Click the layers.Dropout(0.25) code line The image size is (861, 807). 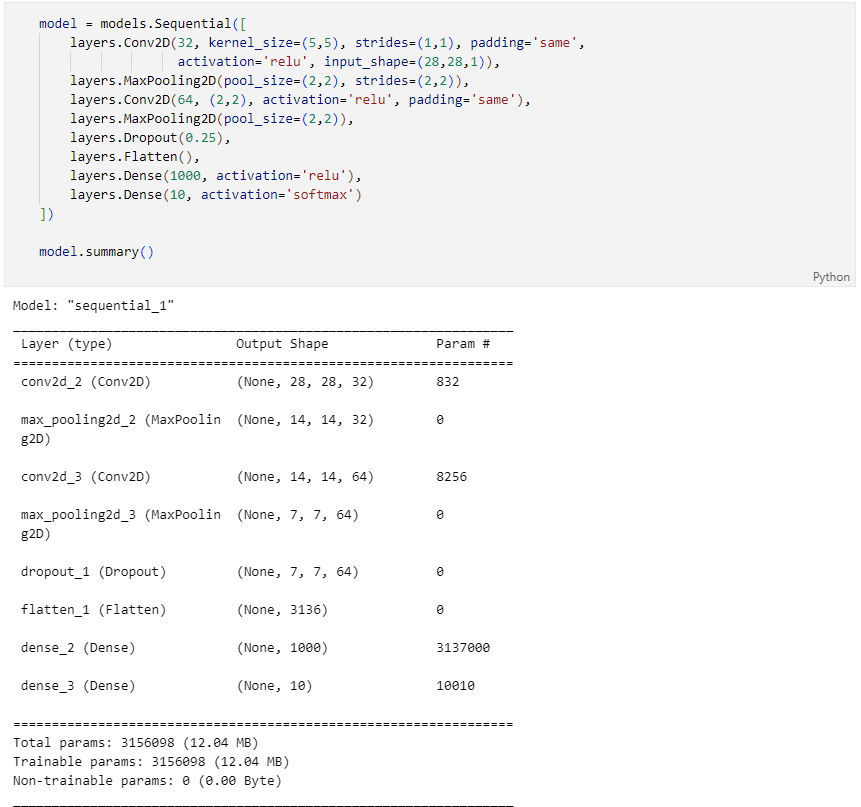pos(150,138)
